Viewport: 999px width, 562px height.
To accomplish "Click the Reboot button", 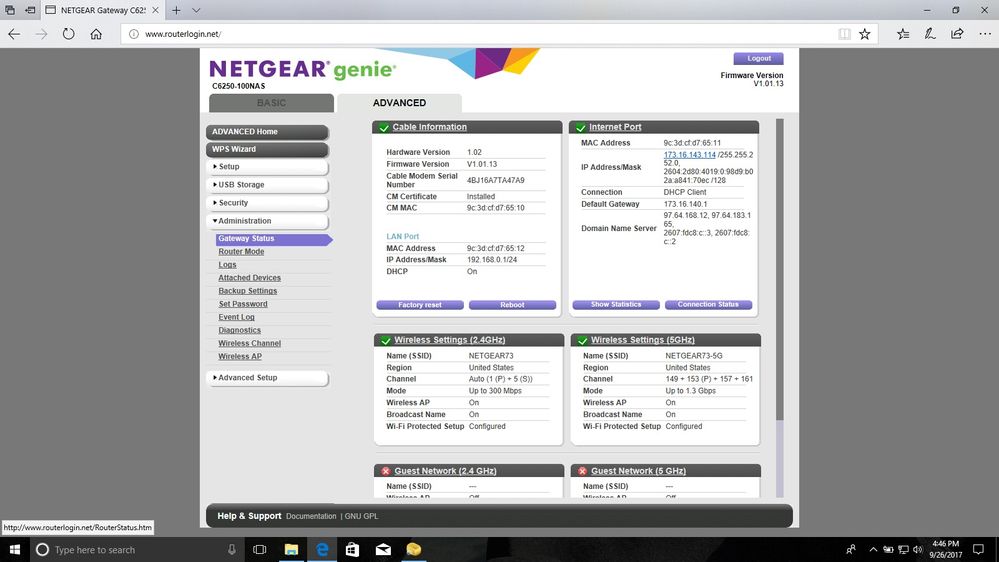I will pyautogui.click(x=512, y=305).
